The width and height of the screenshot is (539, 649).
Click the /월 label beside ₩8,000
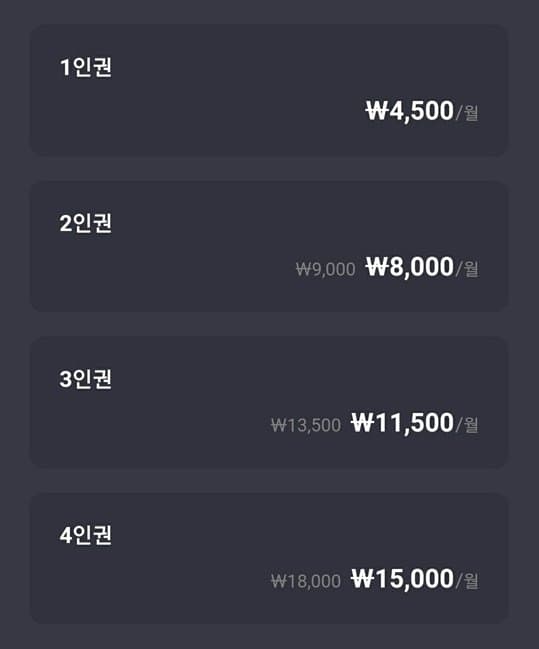pyautogui.click(x=467, y=269)
